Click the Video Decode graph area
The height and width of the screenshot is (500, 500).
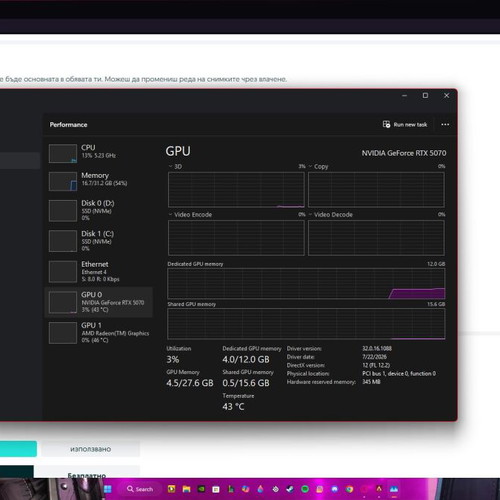(376, 238)
